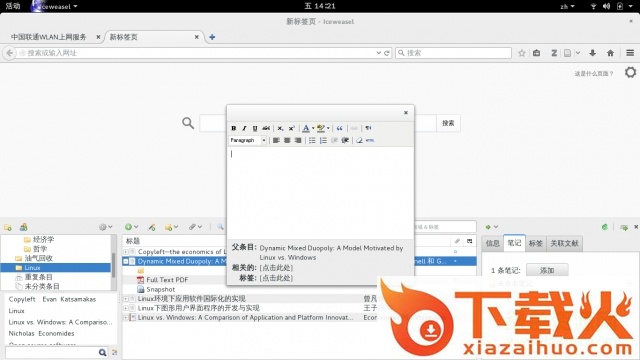
Task: Insert a numbered list
Action: [323, 140]
